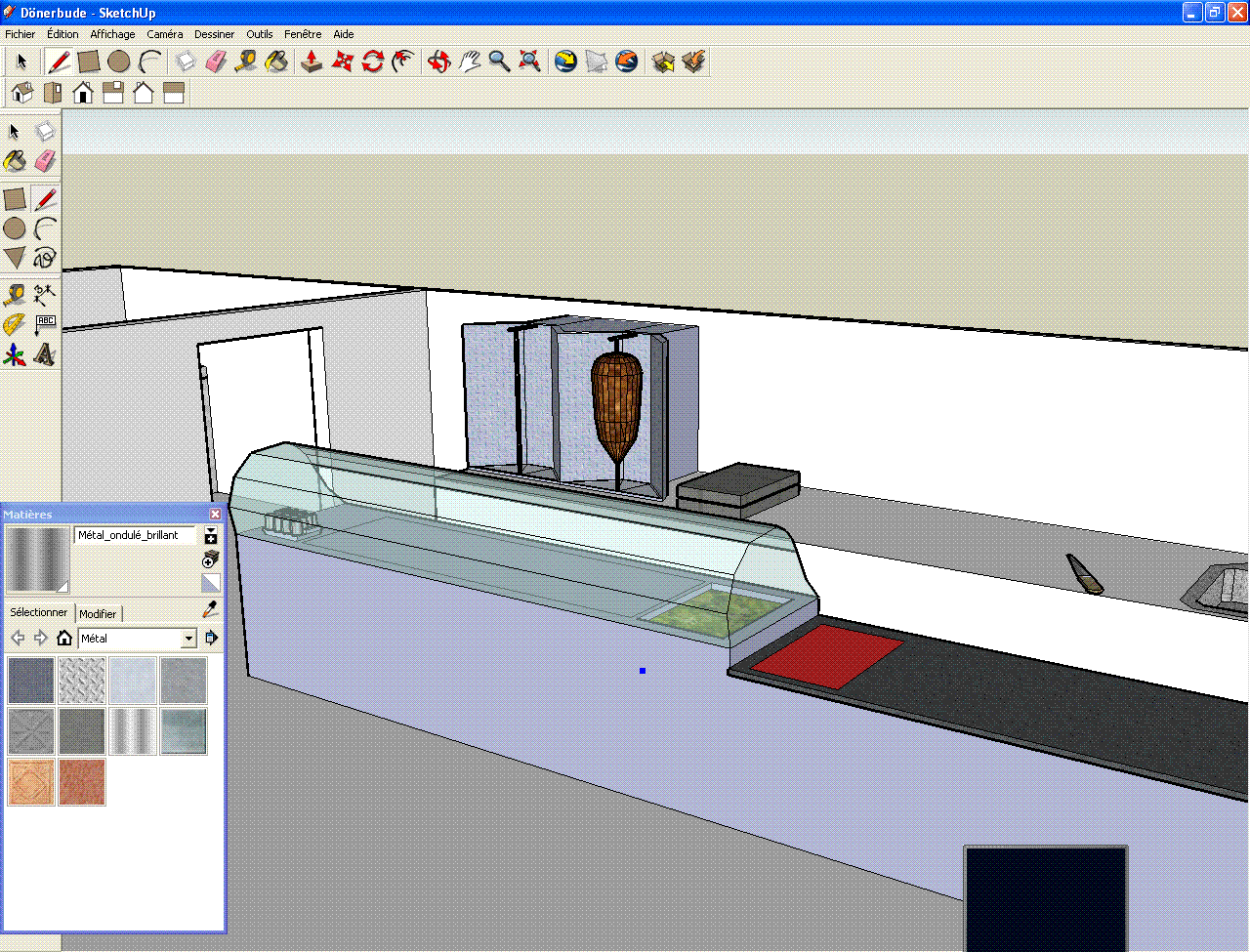The width and height of the screenshot is (1250, 952).
Task: Select the Protractor tool
Action: pos(14,324)
